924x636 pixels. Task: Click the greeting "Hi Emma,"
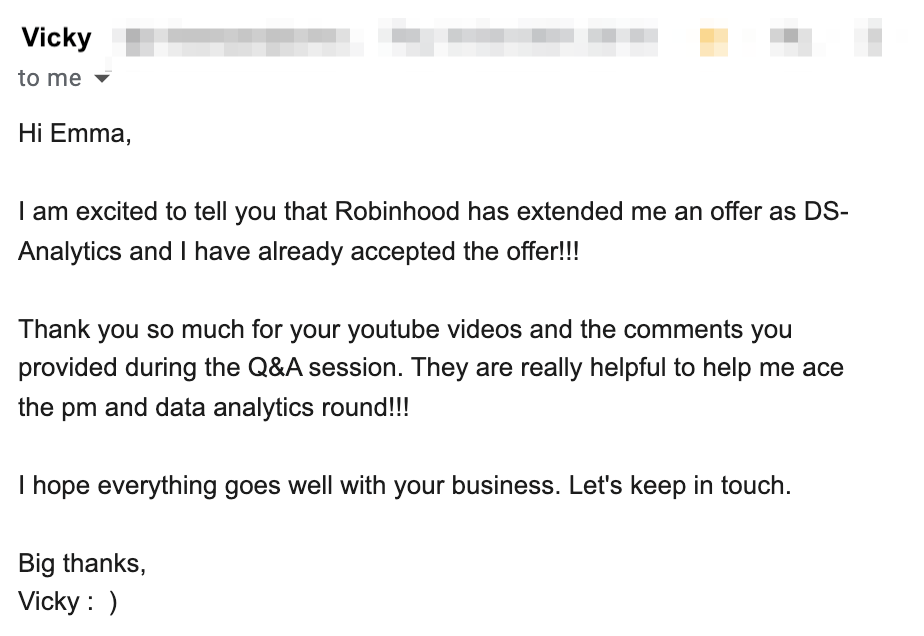pos(75,134)
